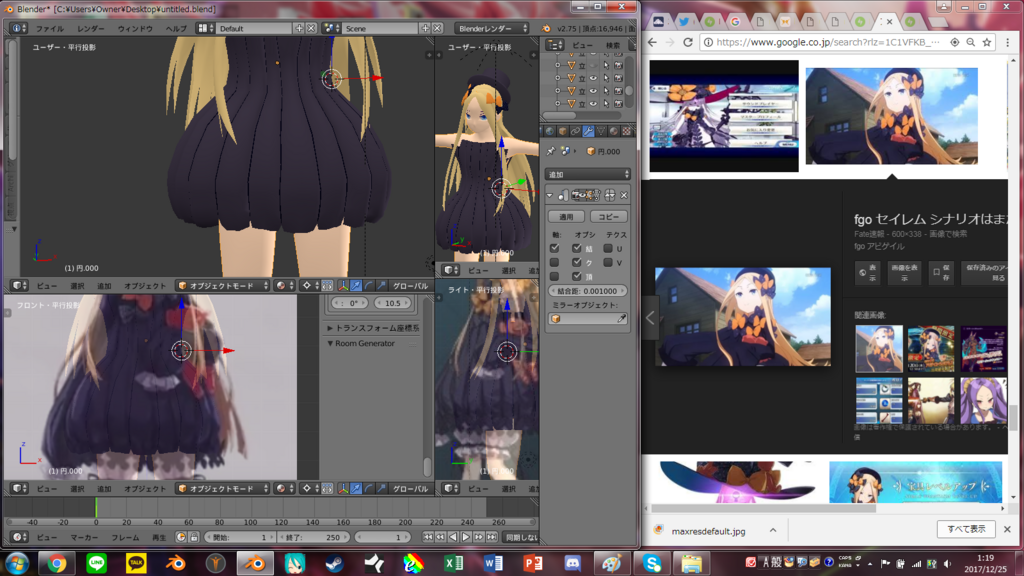Collapse the mirror modifier panel triangle
The image size is (1024, 576).
[x=550, y=195]
